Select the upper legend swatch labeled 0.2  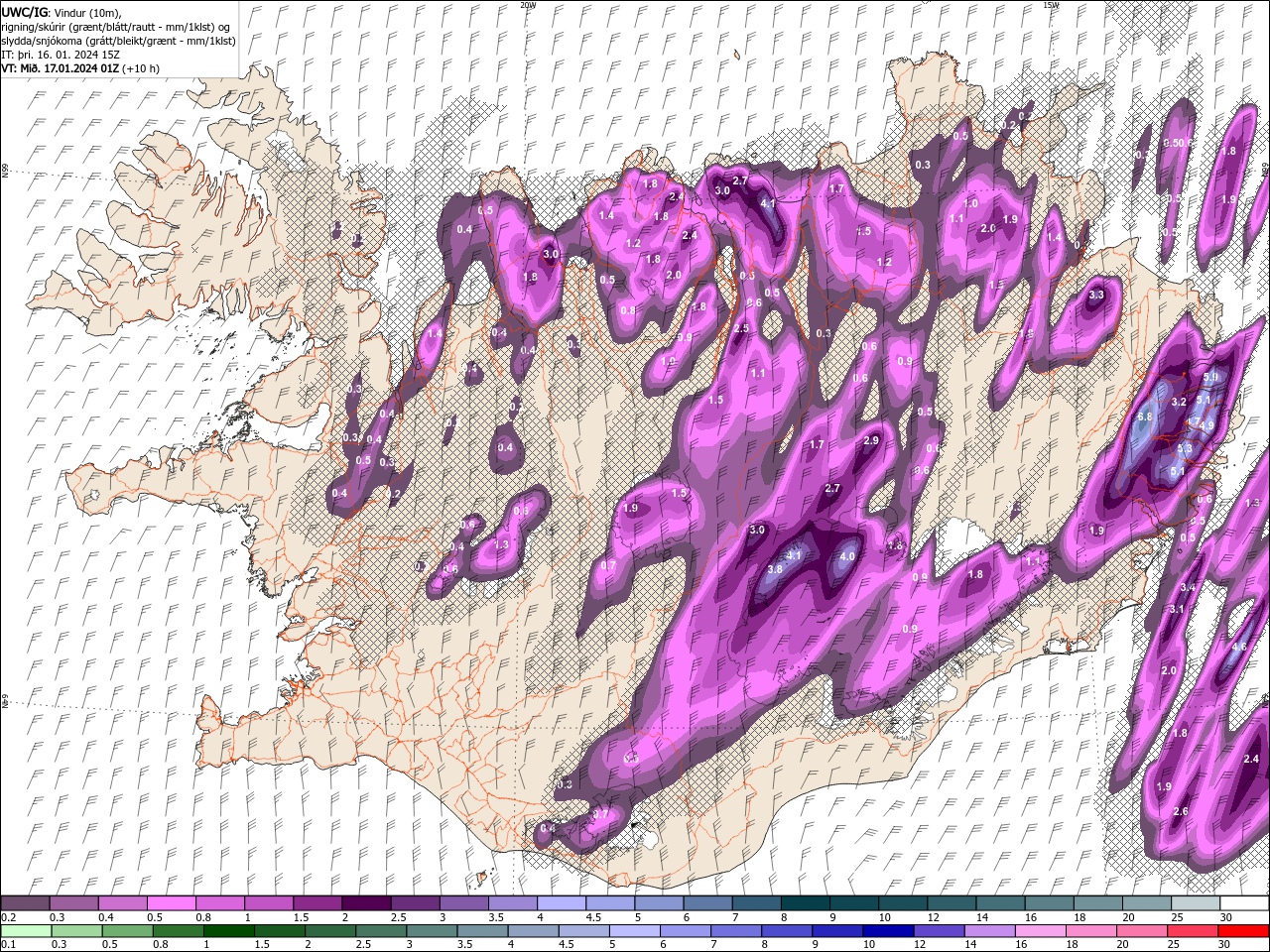click(25, 903)
